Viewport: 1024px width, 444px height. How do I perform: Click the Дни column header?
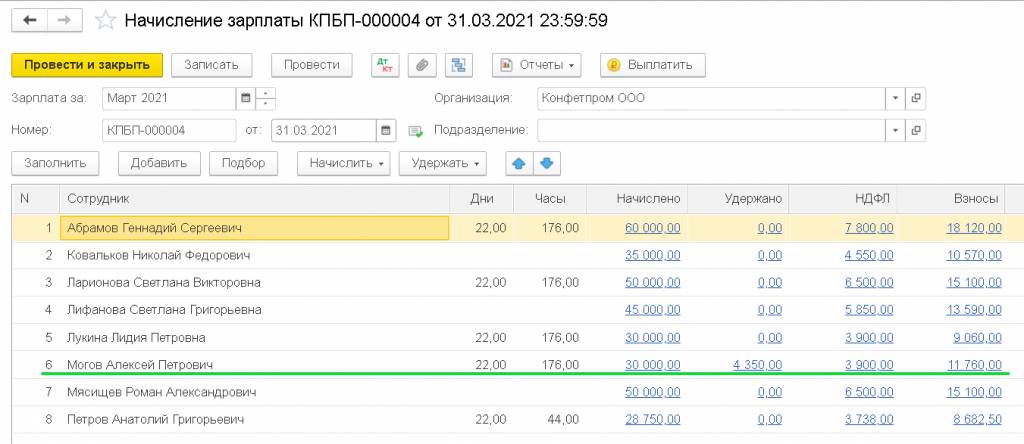tap(482, 198)
